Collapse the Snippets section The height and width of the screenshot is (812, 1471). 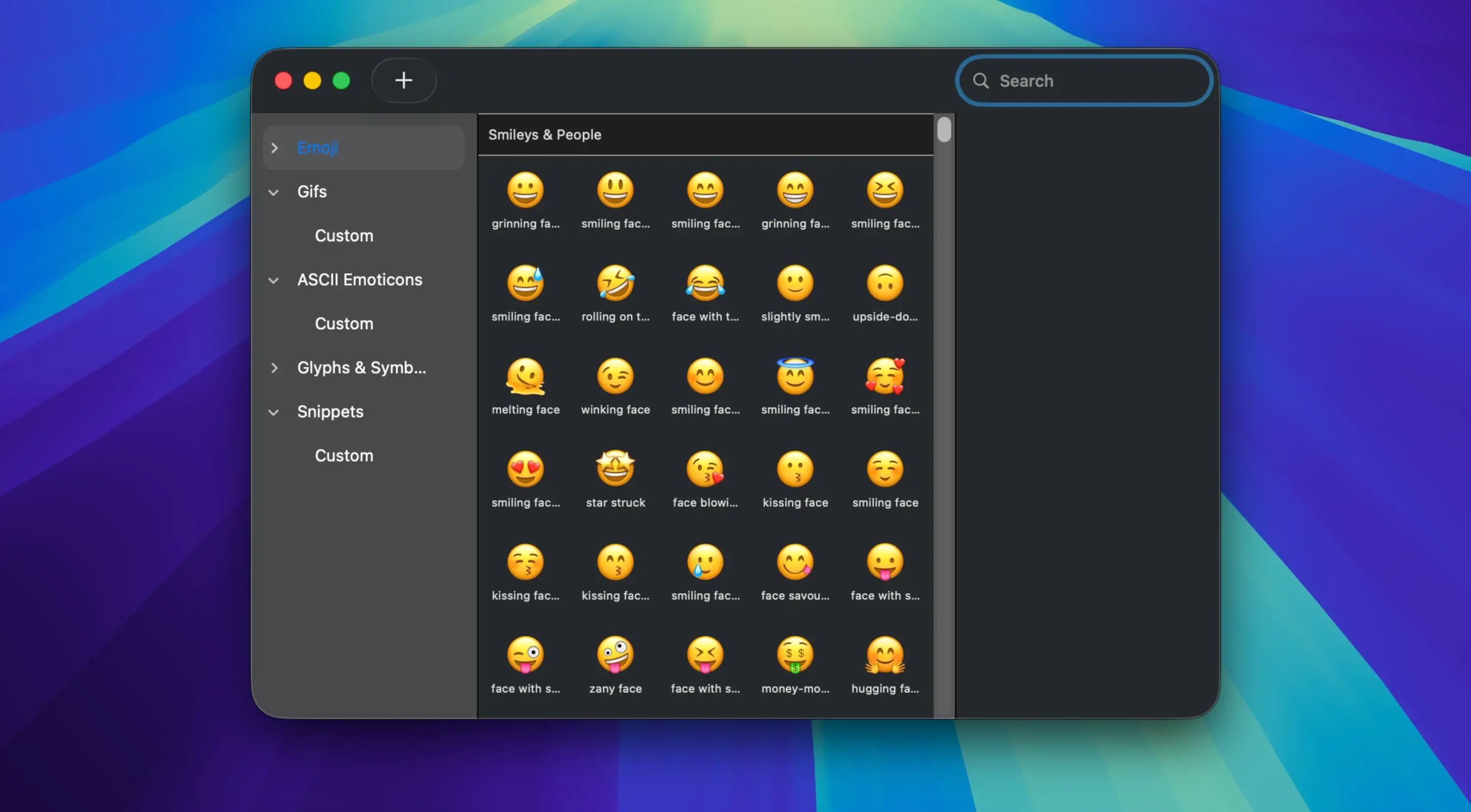[x=274, y=412]
